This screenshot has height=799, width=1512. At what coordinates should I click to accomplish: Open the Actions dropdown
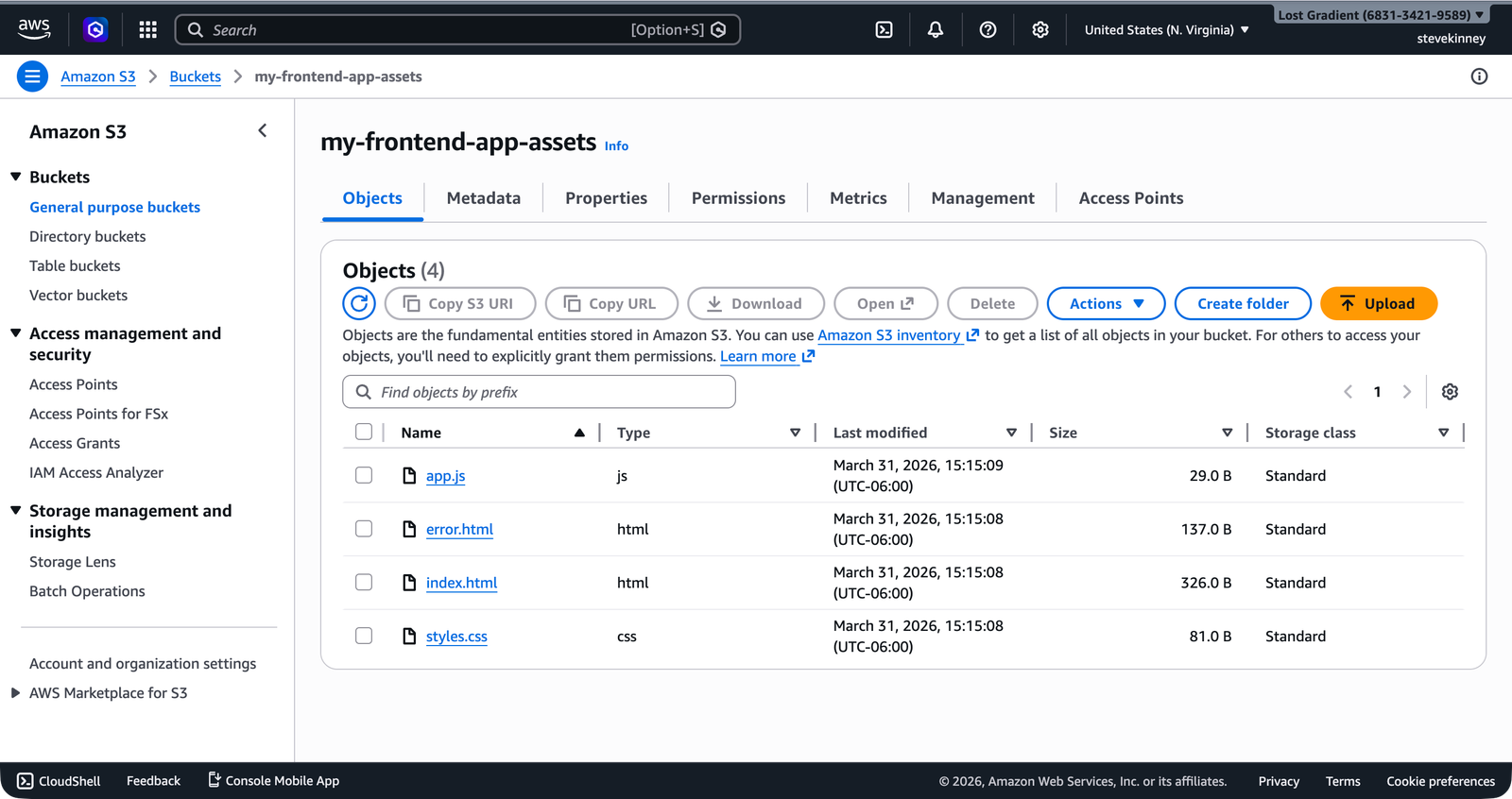pos(1107,303)
